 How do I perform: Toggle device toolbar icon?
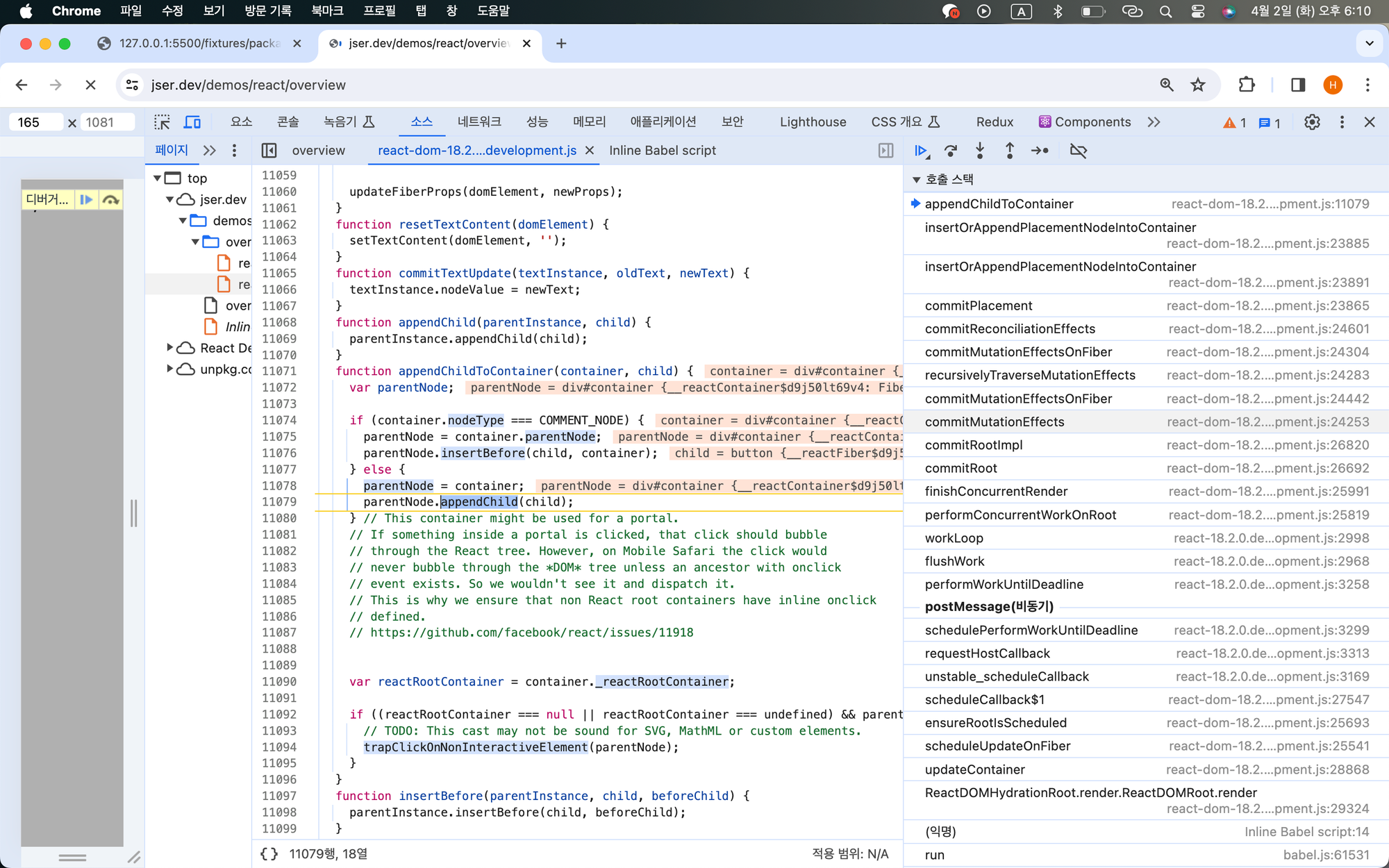tap(192, 122)
